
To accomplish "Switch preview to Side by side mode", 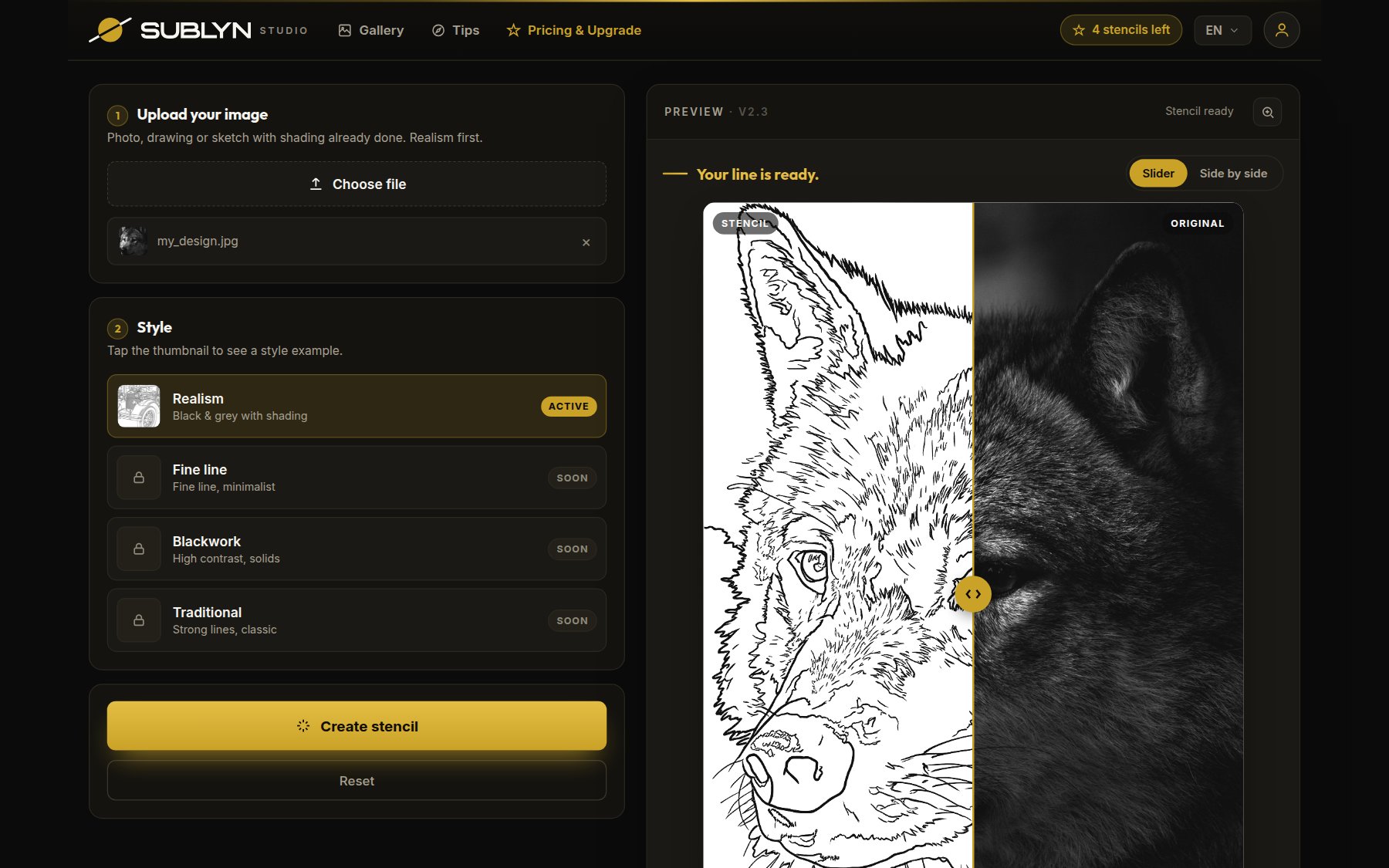I will (1233, 174).
